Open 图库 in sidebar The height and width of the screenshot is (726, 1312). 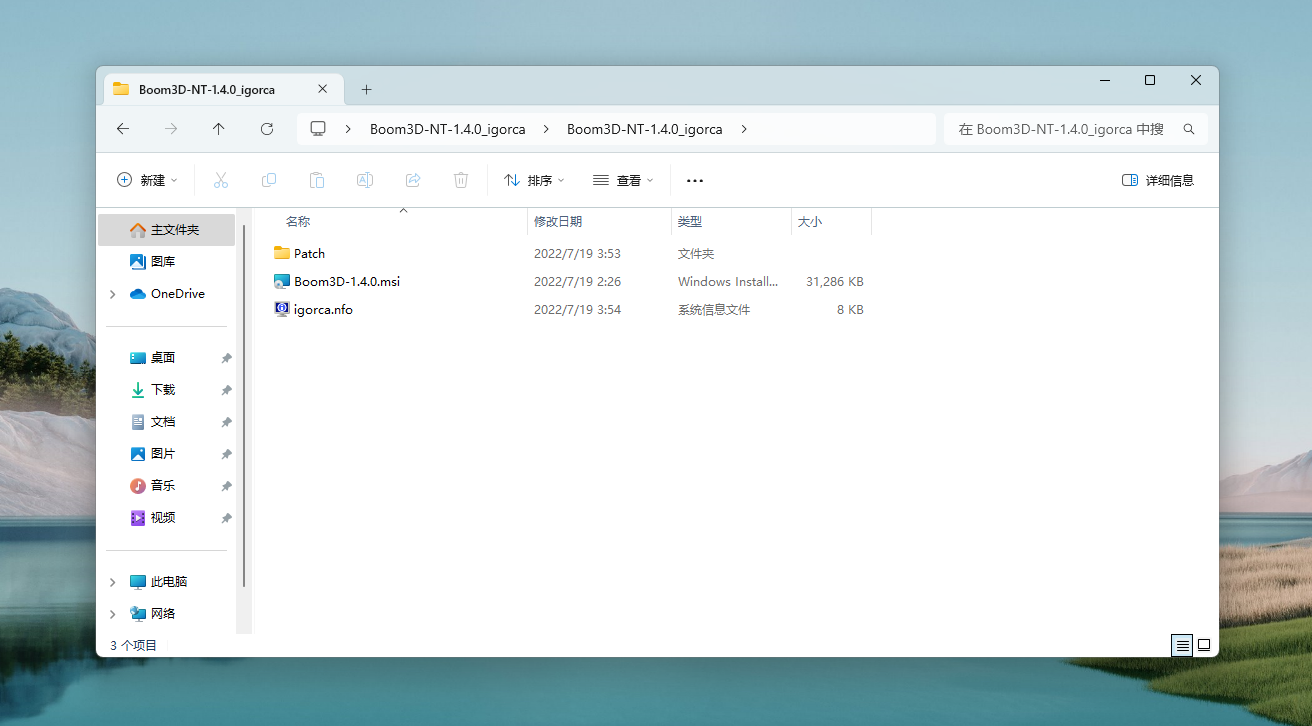coord(166,262)
